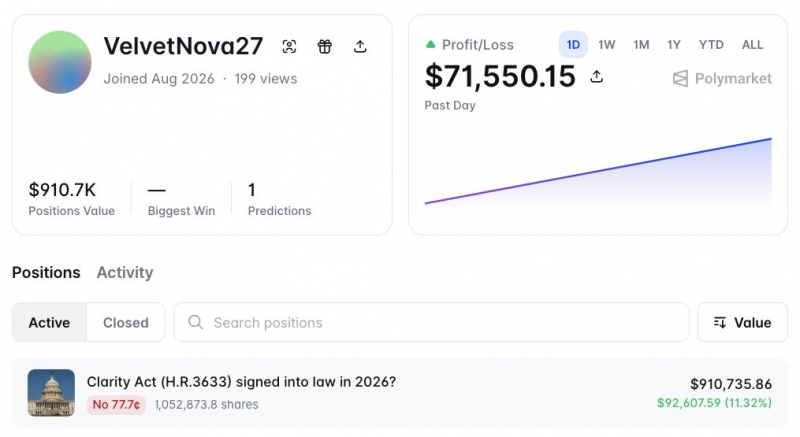Open the Activity tab
This screenshot has width=800, height=437.
click(125, 272)
